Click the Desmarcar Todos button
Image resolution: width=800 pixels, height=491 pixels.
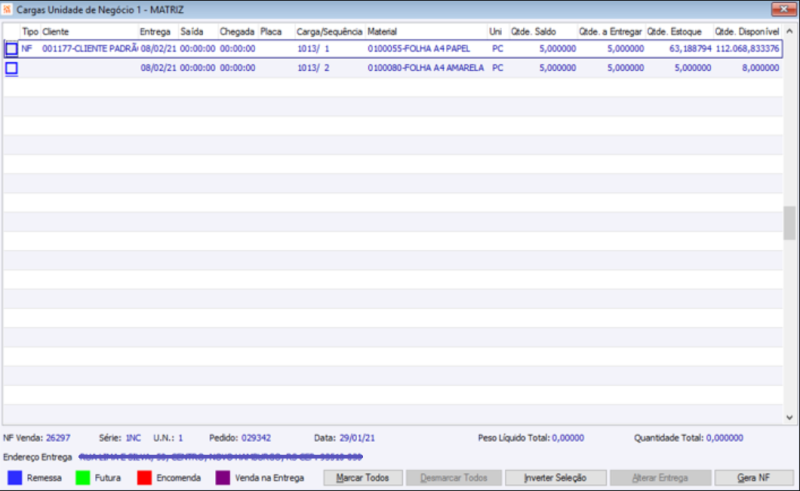point(454,478)
